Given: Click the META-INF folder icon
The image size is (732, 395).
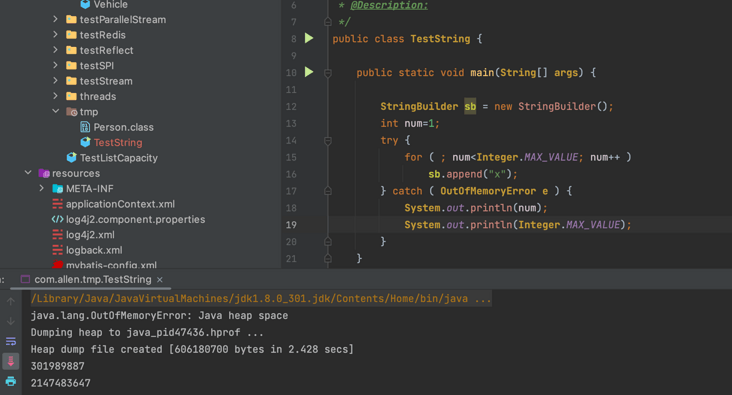Looking at the screenshot, I should point(58,189).
